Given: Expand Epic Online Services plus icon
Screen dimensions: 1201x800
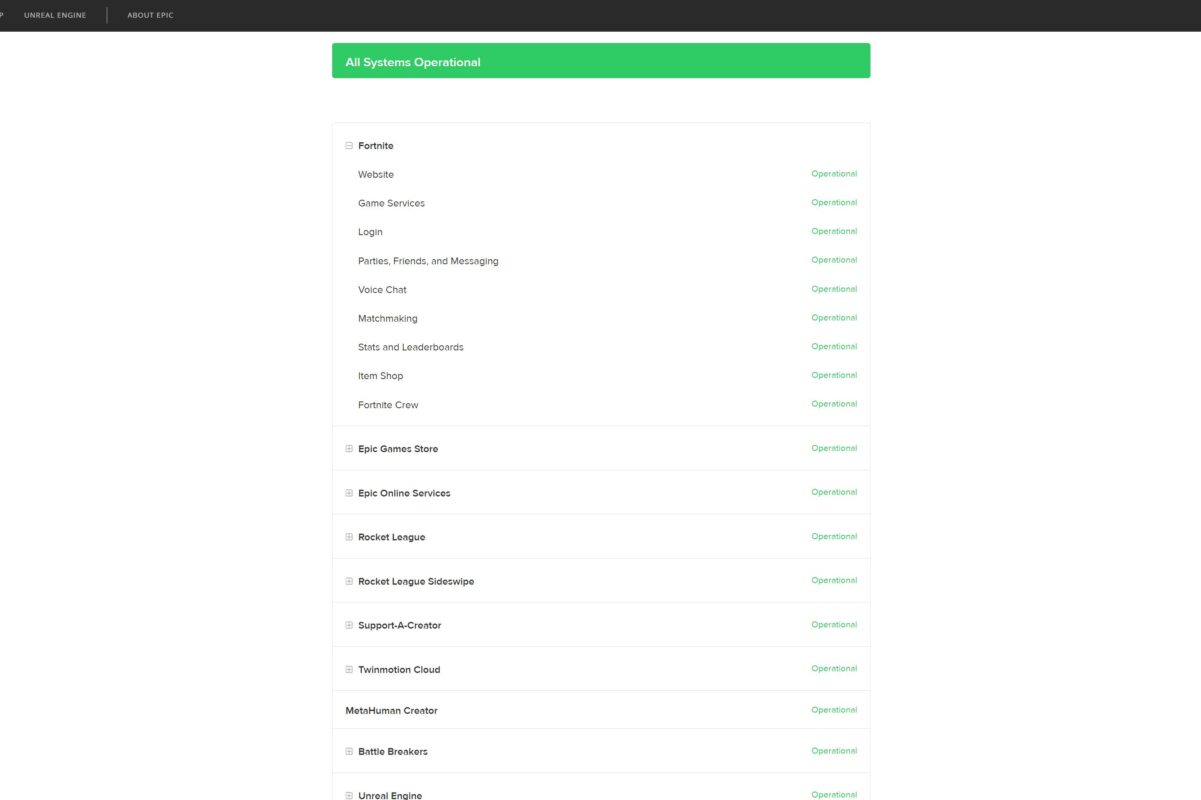Looking at the screenshot, I should [x=349, y=493].
